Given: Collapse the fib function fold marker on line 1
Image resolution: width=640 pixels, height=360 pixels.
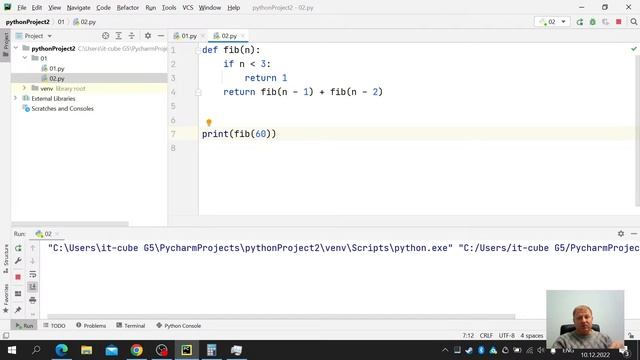Looking at the screenshot, I should click(x=198, y=50).
